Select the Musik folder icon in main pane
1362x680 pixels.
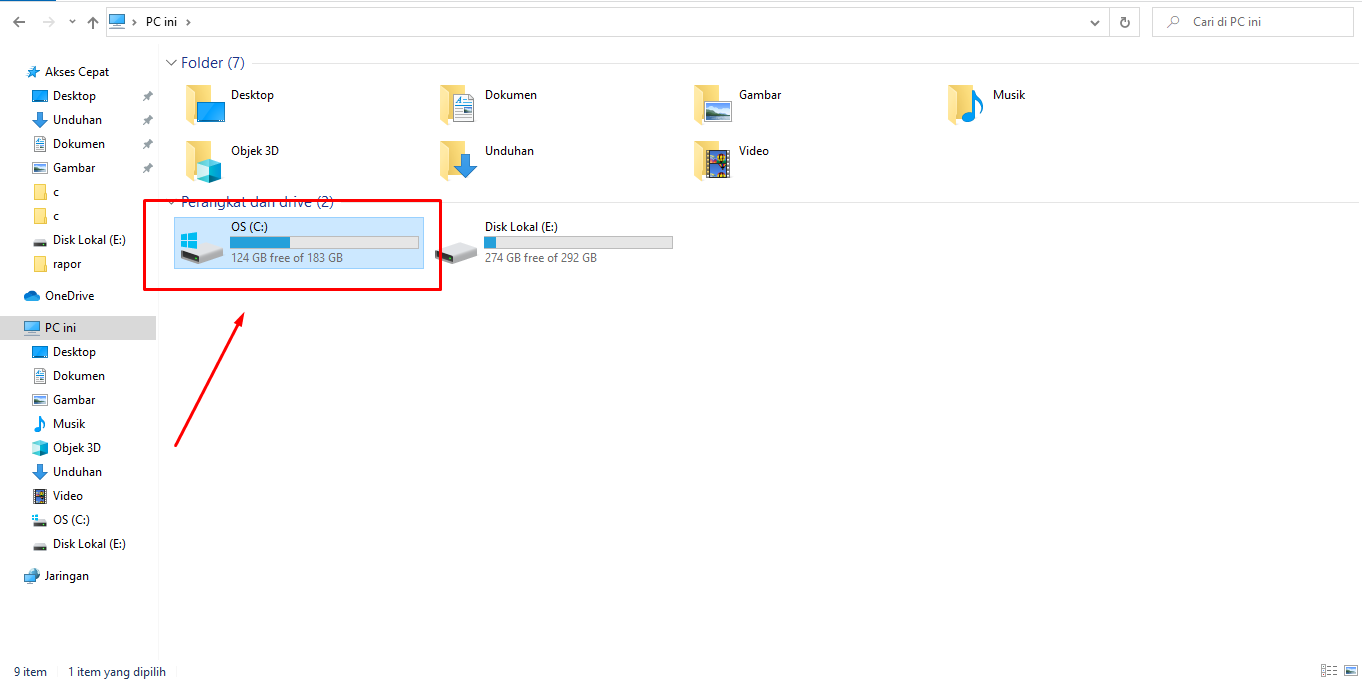(966, 104)
